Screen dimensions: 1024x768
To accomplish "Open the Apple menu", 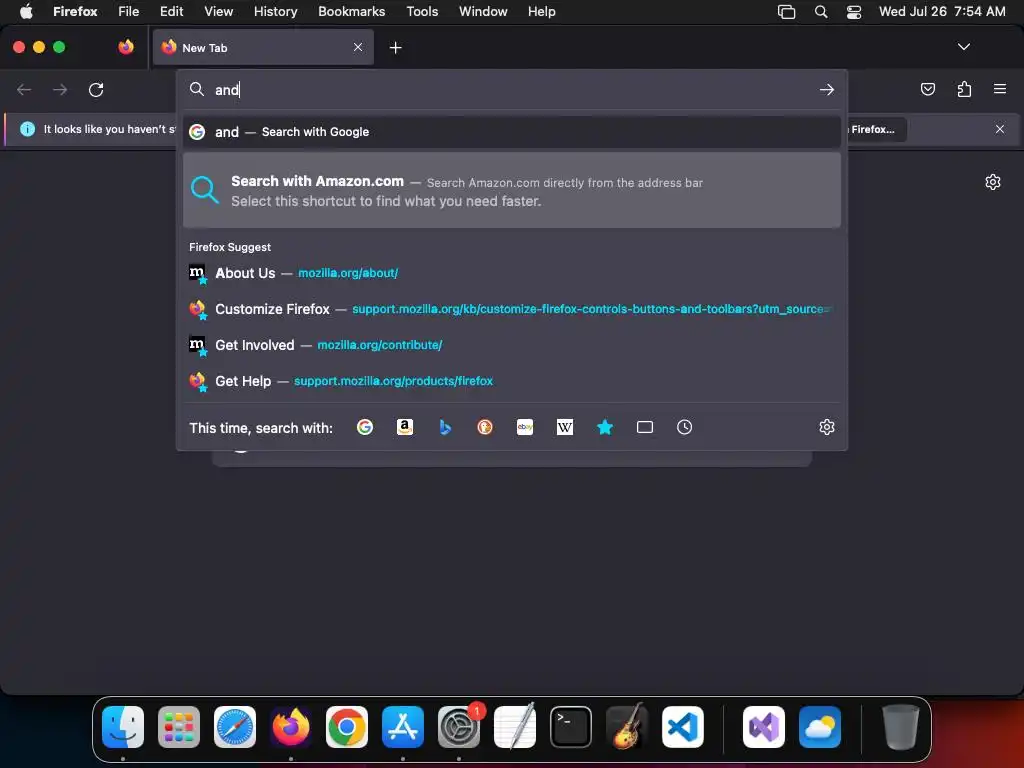I will tap(26, 11).
